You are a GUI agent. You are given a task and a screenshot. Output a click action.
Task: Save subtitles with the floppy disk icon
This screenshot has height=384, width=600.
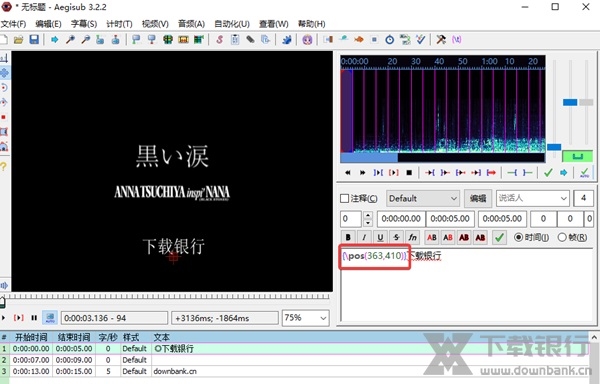34,39
